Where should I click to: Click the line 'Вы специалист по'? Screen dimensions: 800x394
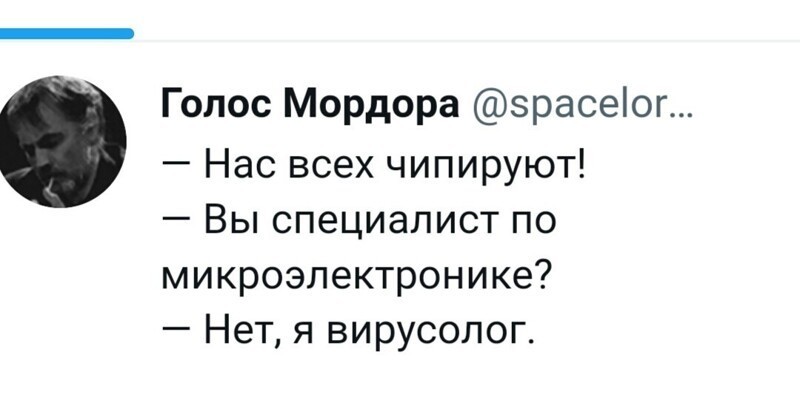tap(358, 223)
